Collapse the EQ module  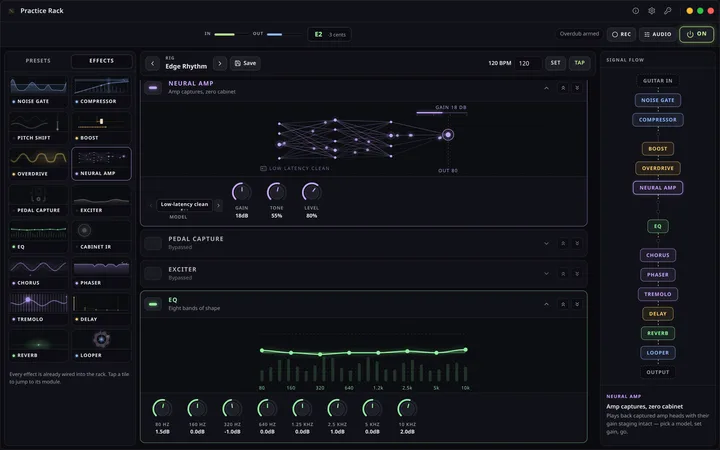[546, 304]
